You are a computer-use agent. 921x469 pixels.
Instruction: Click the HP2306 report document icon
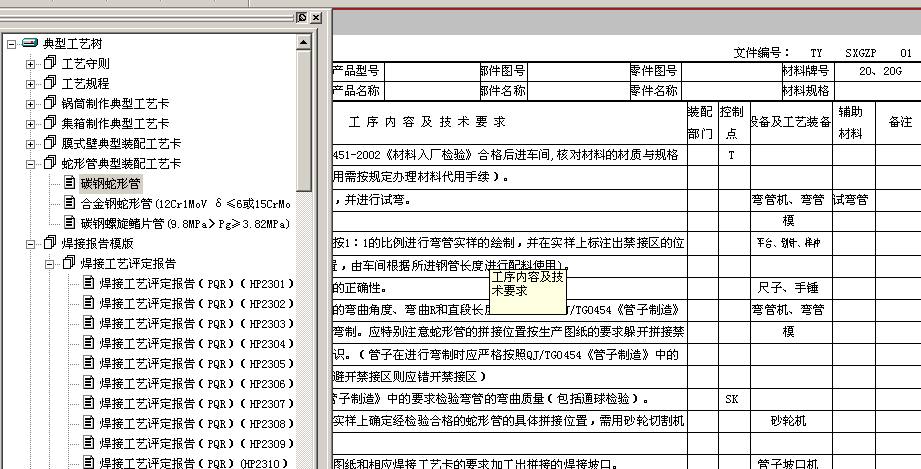pyautogui.click(x=89, y=383)
